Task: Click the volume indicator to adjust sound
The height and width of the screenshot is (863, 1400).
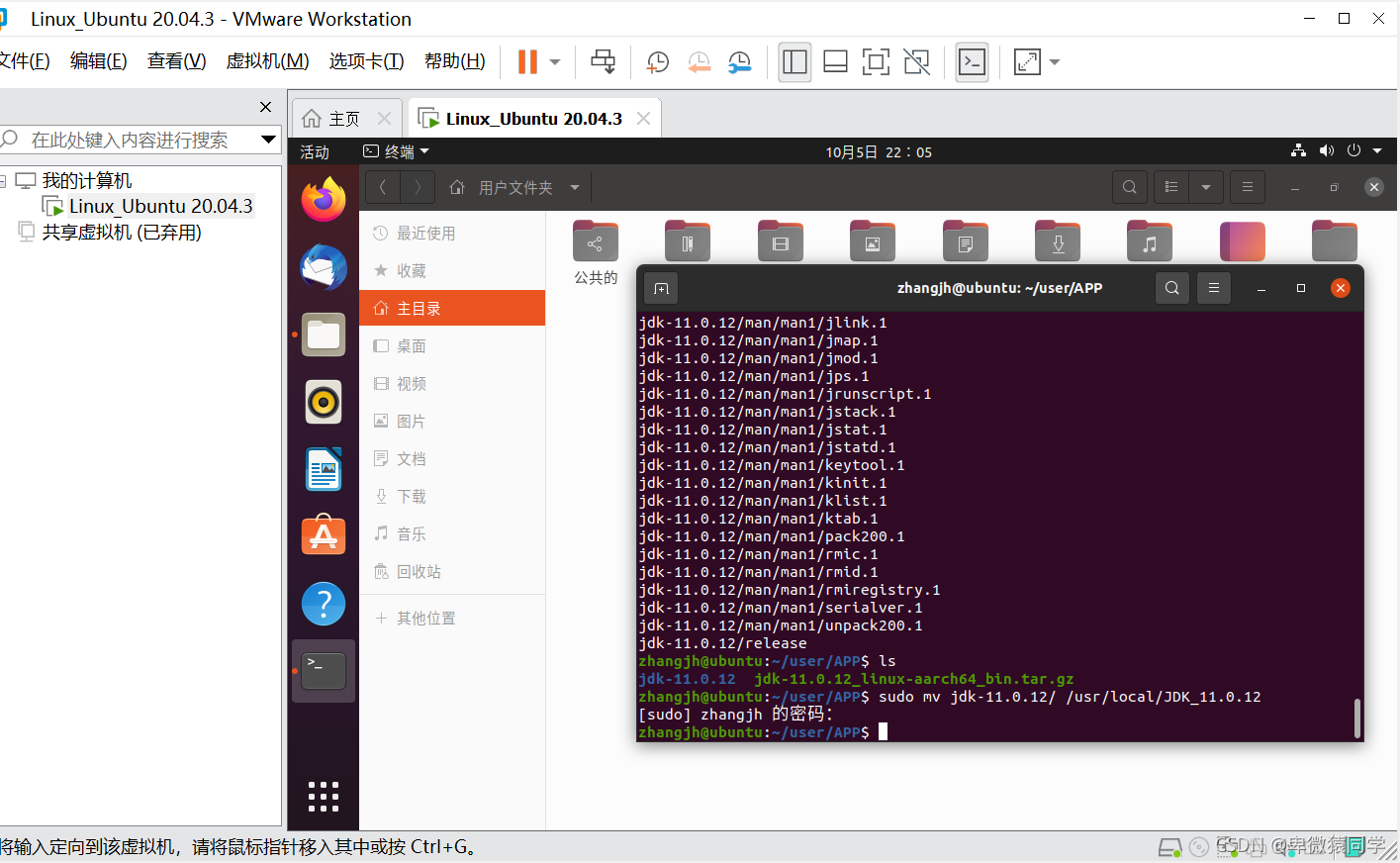Action: point(1327,150)
